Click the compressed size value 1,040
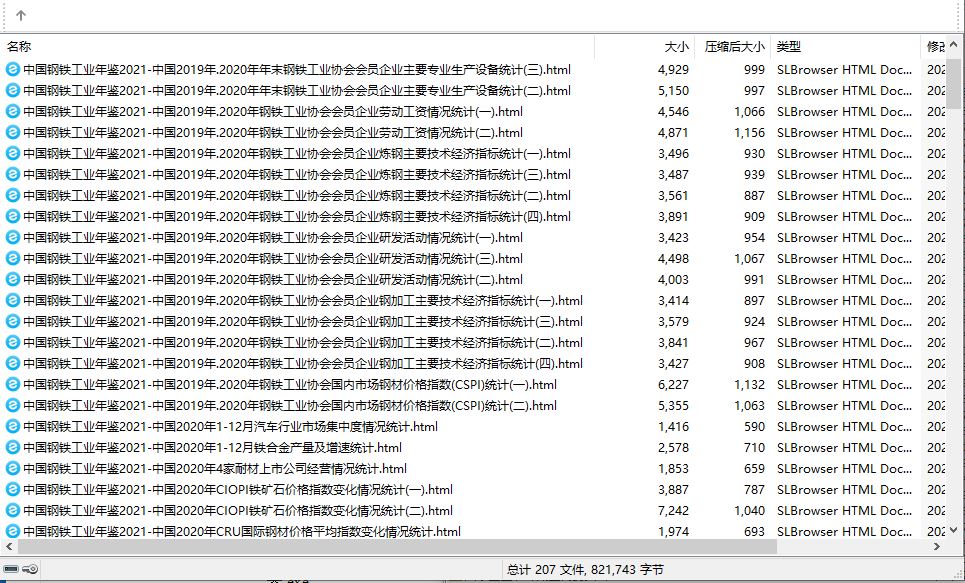965x583 pixels. tap(749, 510)
